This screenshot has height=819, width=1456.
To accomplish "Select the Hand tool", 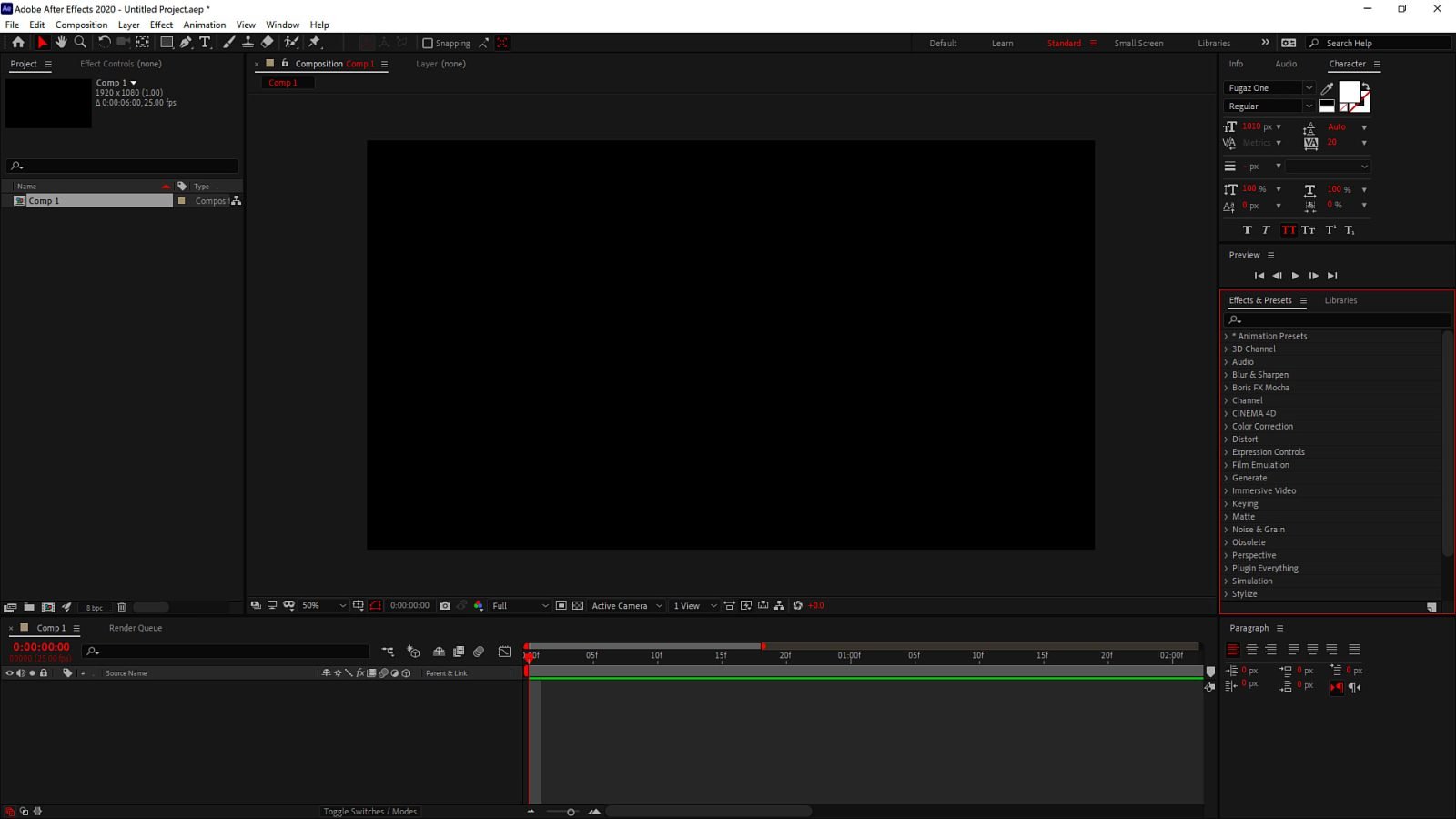I will click(x=61, y=43).
